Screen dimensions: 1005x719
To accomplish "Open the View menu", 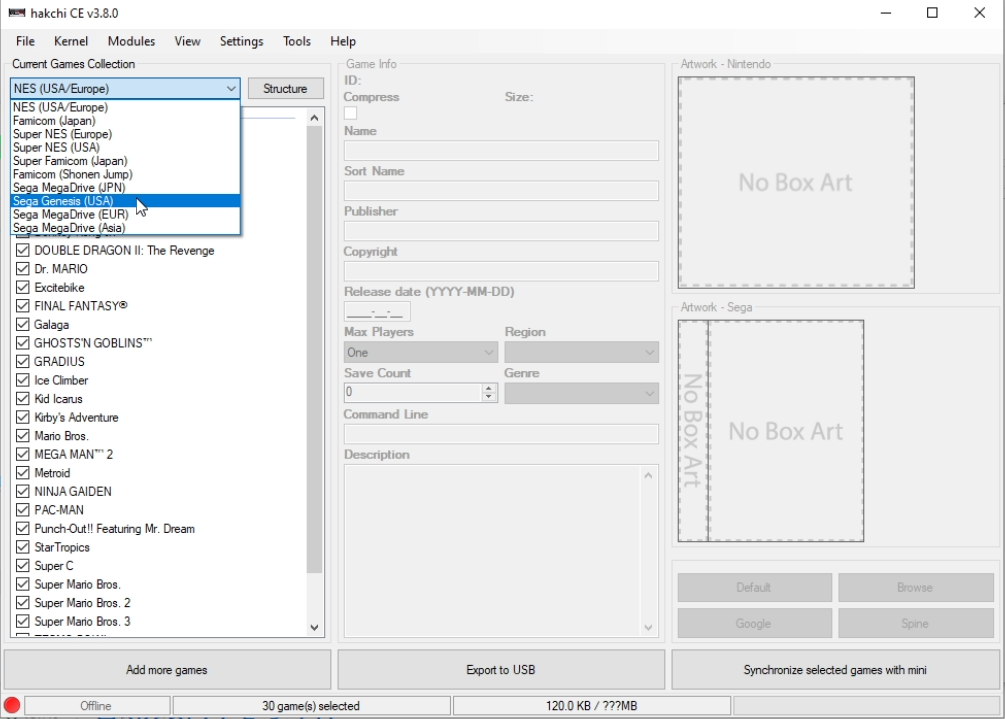I will tap(187, 41).
